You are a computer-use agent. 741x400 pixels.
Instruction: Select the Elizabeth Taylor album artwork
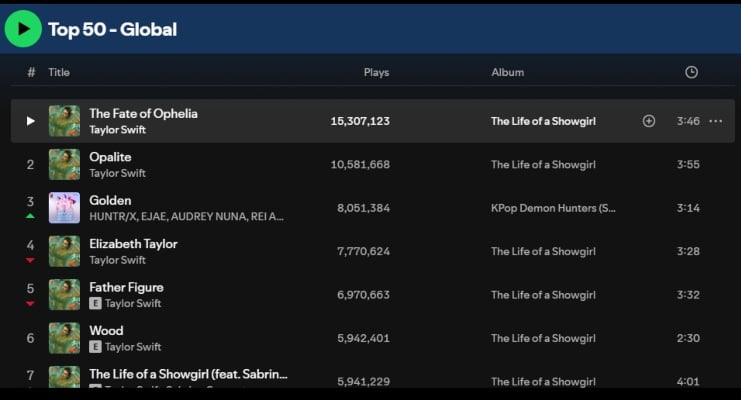tap(65, 251)
